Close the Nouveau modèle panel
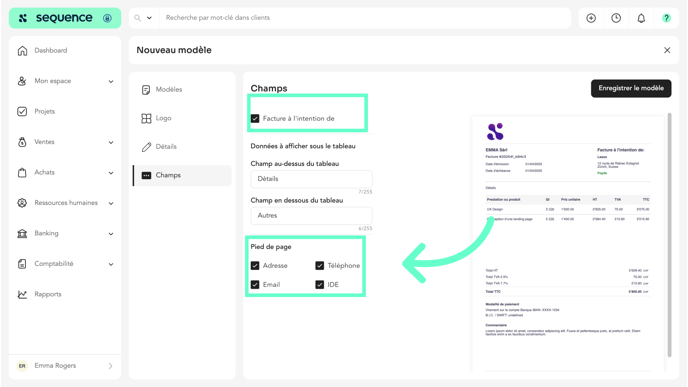 (x=667, y=50)
